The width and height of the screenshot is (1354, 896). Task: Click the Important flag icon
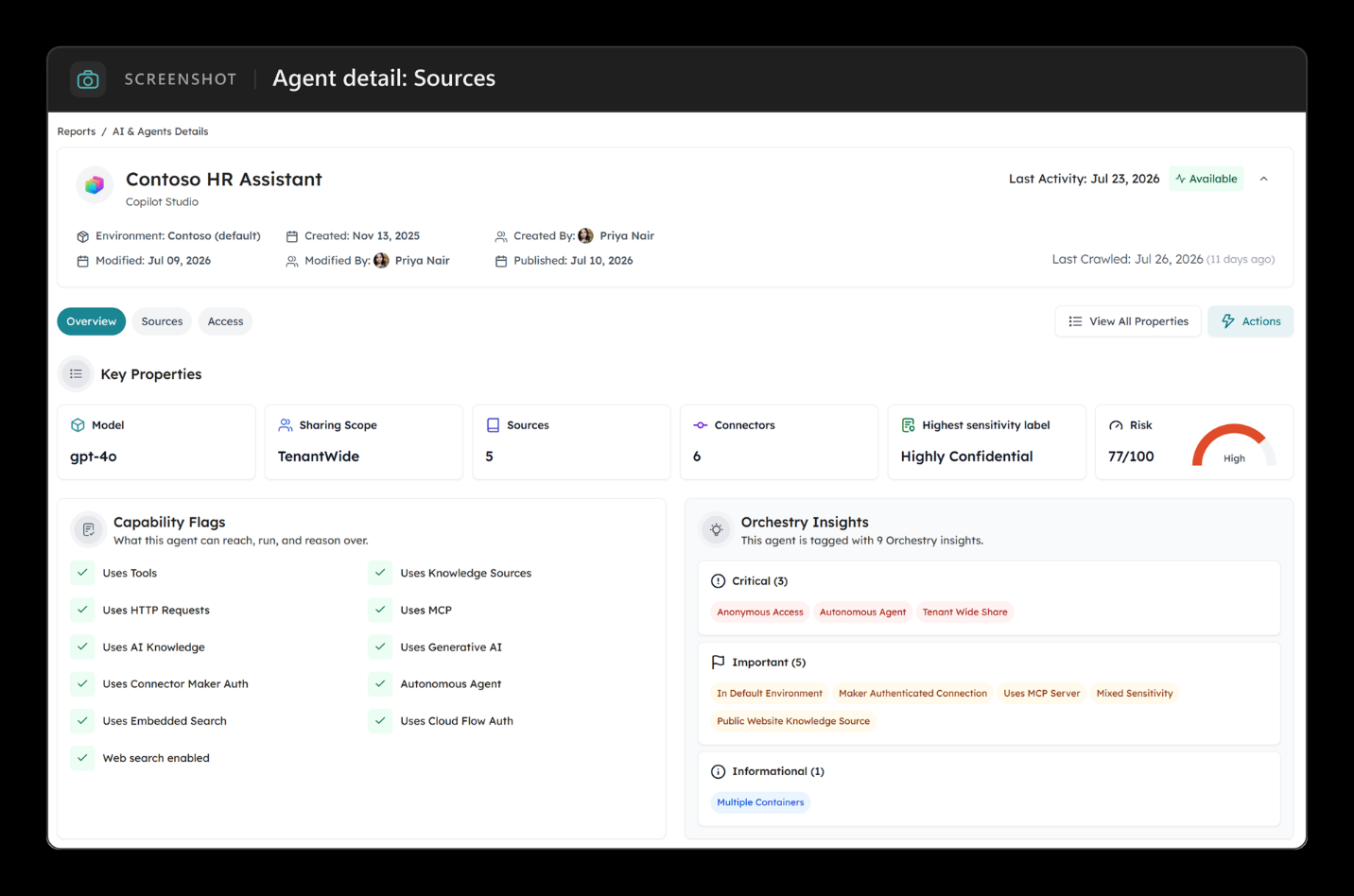click(718, 663)
